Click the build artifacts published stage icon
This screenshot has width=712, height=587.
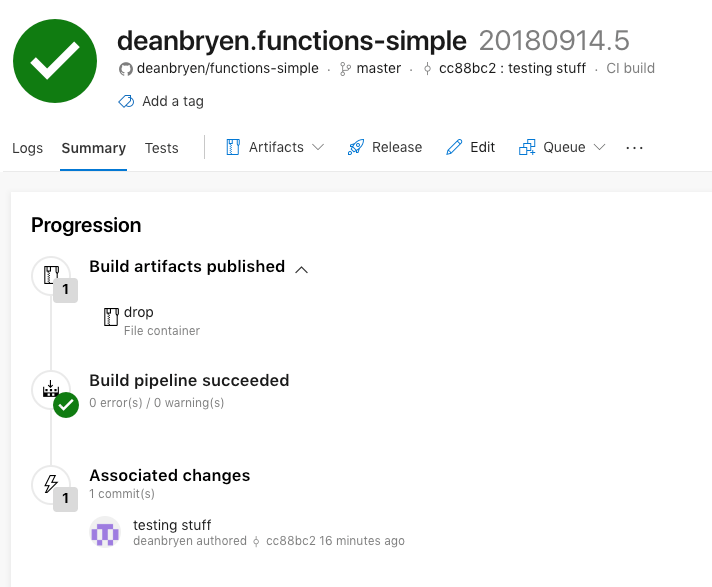50,275
